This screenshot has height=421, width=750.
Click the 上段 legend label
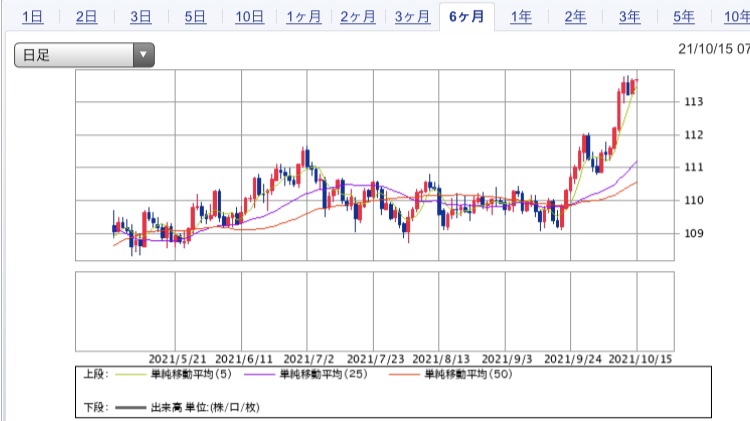96,375
